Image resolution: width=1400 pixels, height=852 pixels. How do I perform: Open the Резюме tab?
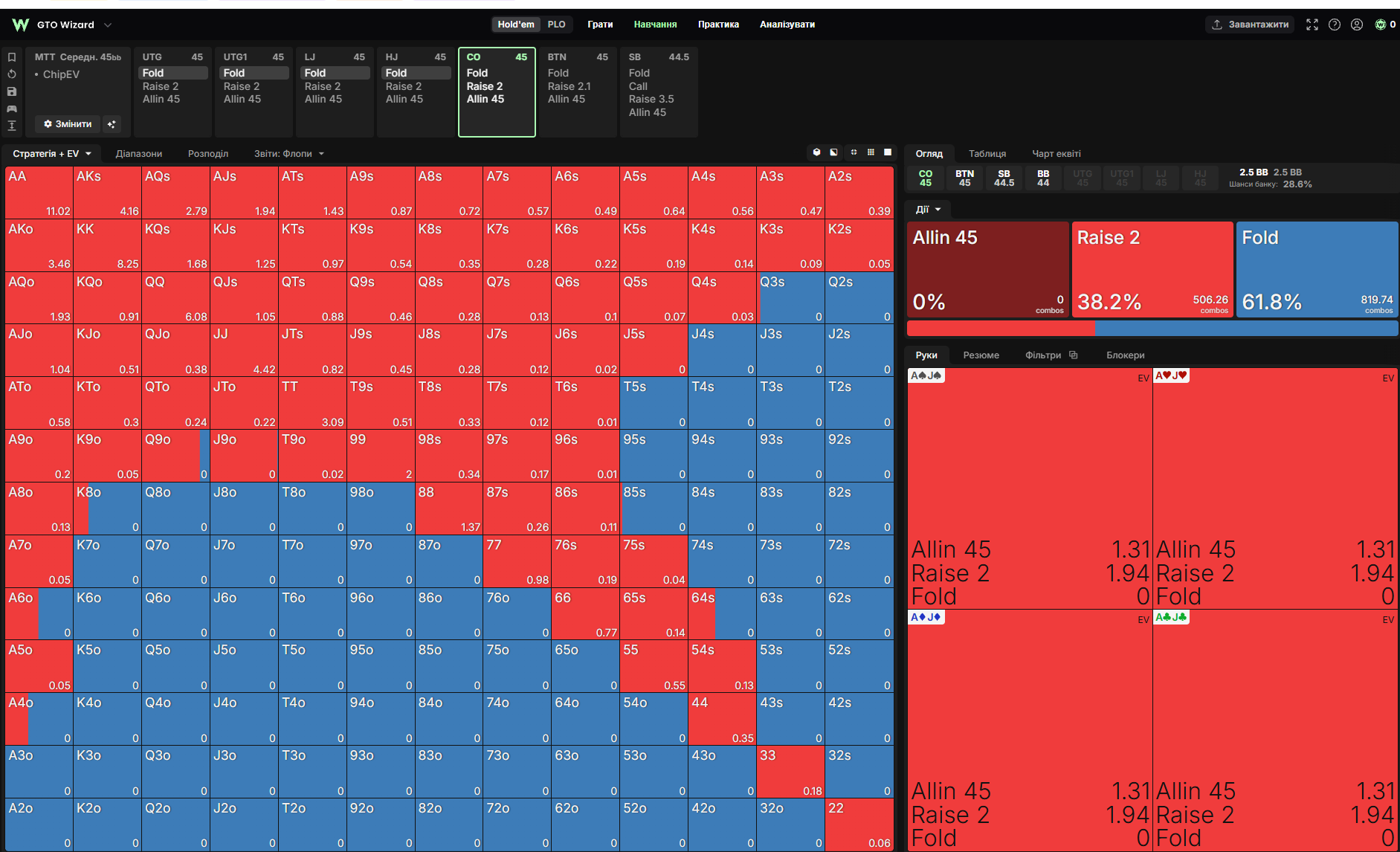(x=981, y=355)
